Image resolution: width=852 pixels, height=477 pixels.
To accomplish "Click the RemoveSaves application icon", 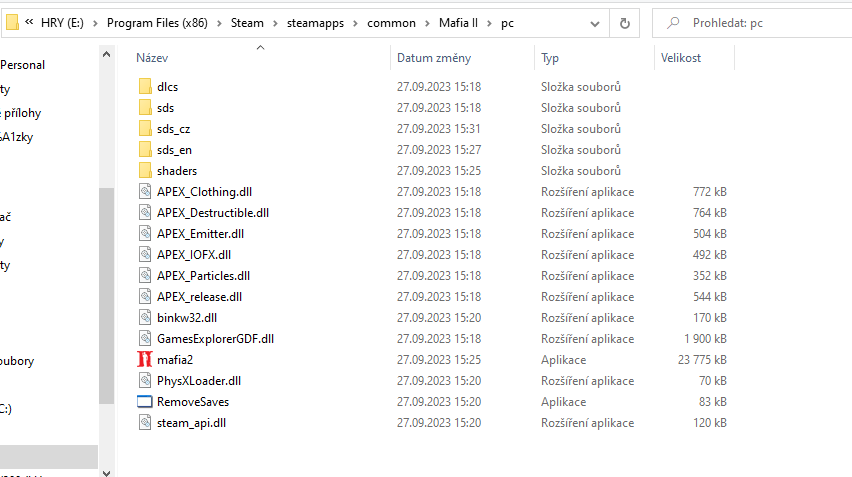I will point(145,401).
